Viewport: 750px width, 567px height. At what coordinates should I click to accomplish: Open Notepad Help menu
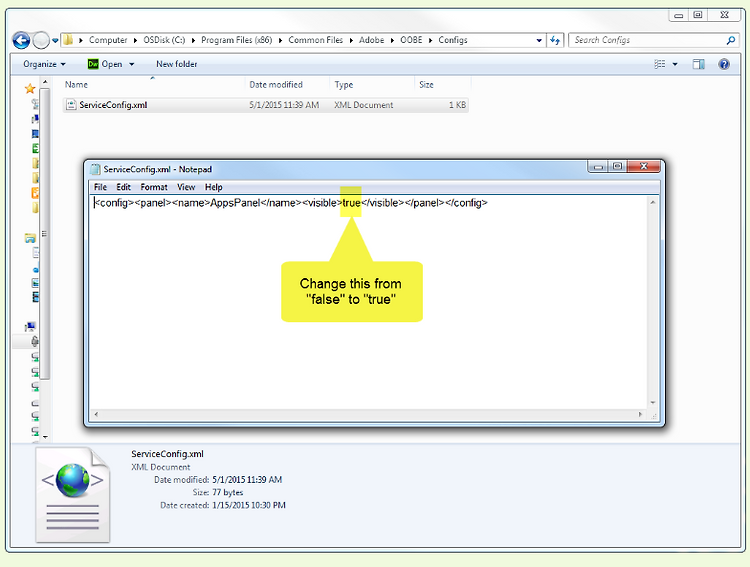tap(213, 187)
